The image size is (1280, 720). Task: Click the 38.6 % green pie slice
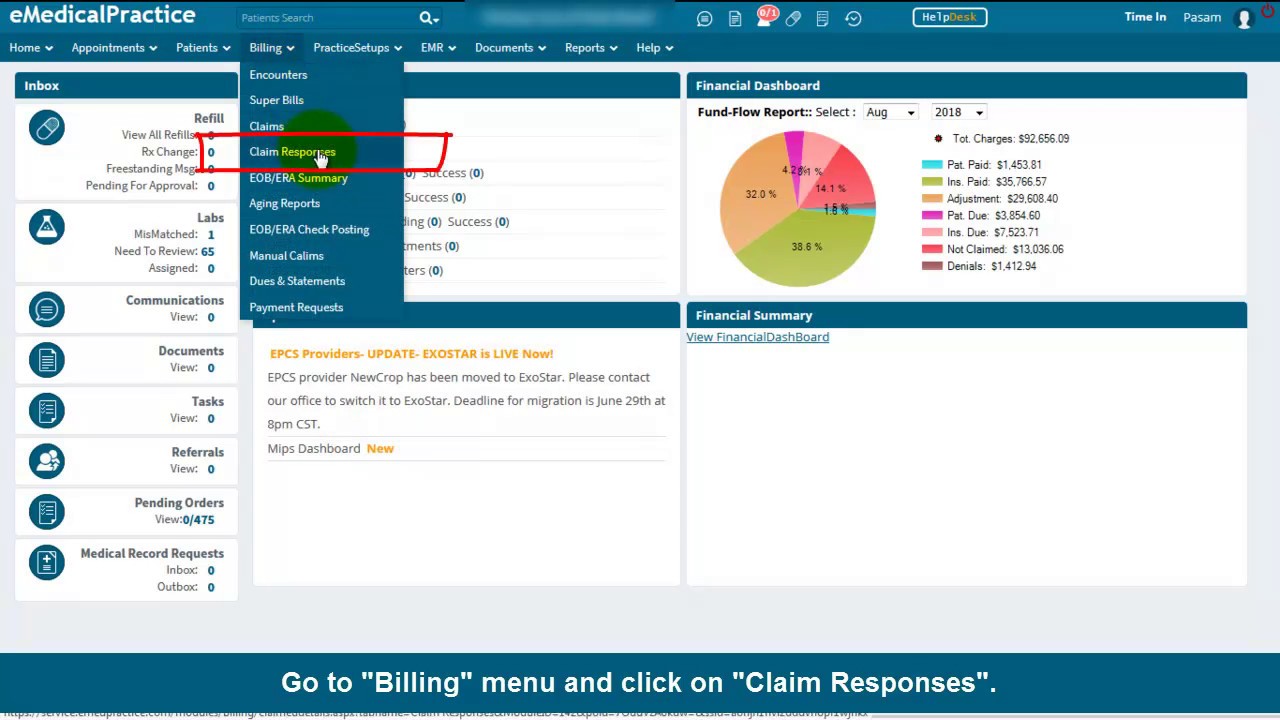point(806,247)
